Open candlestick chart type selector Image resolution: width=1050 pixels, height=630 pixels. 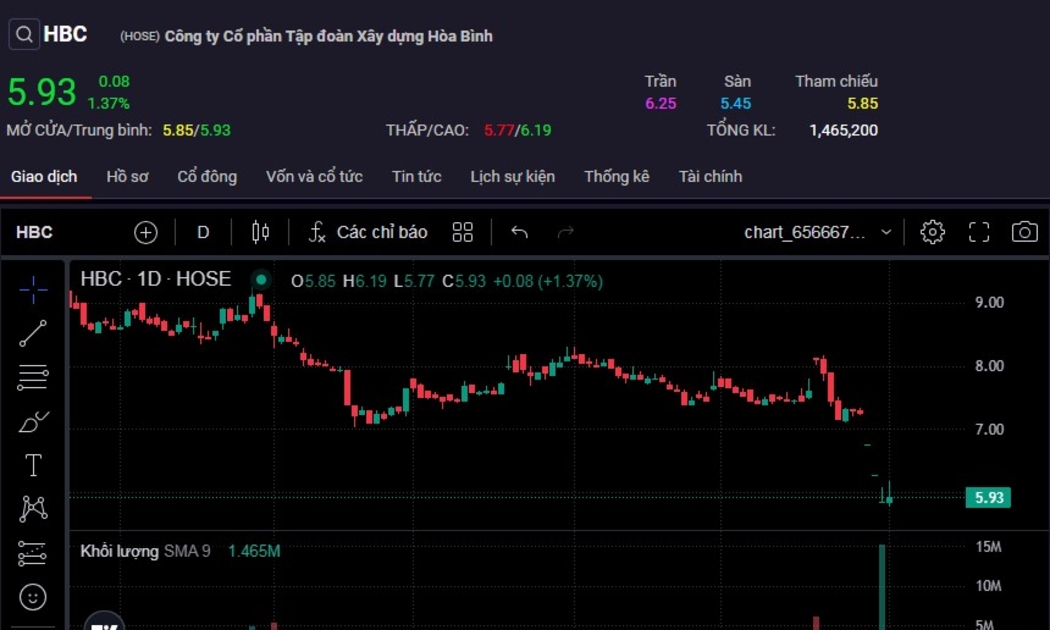260,233
